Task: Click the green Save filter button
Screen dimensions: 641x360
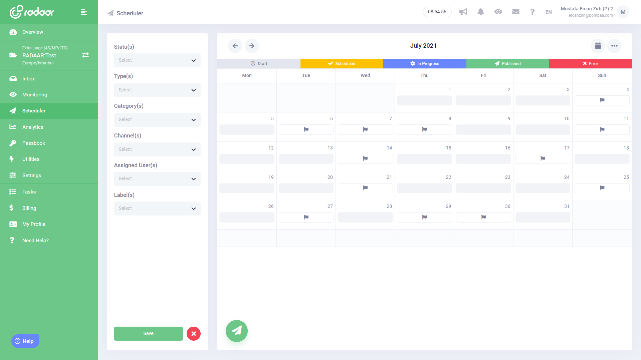Action: 148,333
